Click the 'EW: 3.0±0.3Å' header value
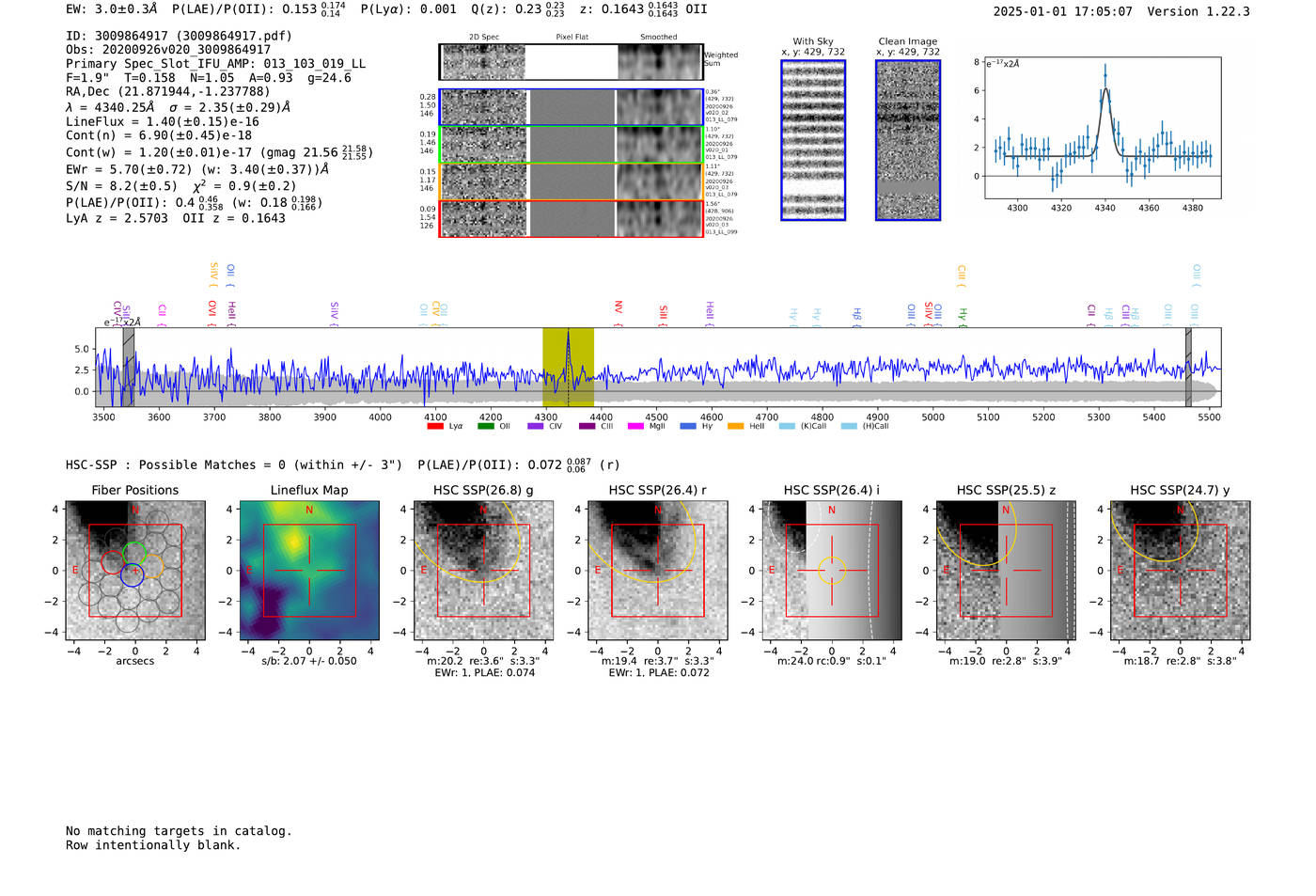Screen dimensions: 1316x896 [x=111, y=8]
